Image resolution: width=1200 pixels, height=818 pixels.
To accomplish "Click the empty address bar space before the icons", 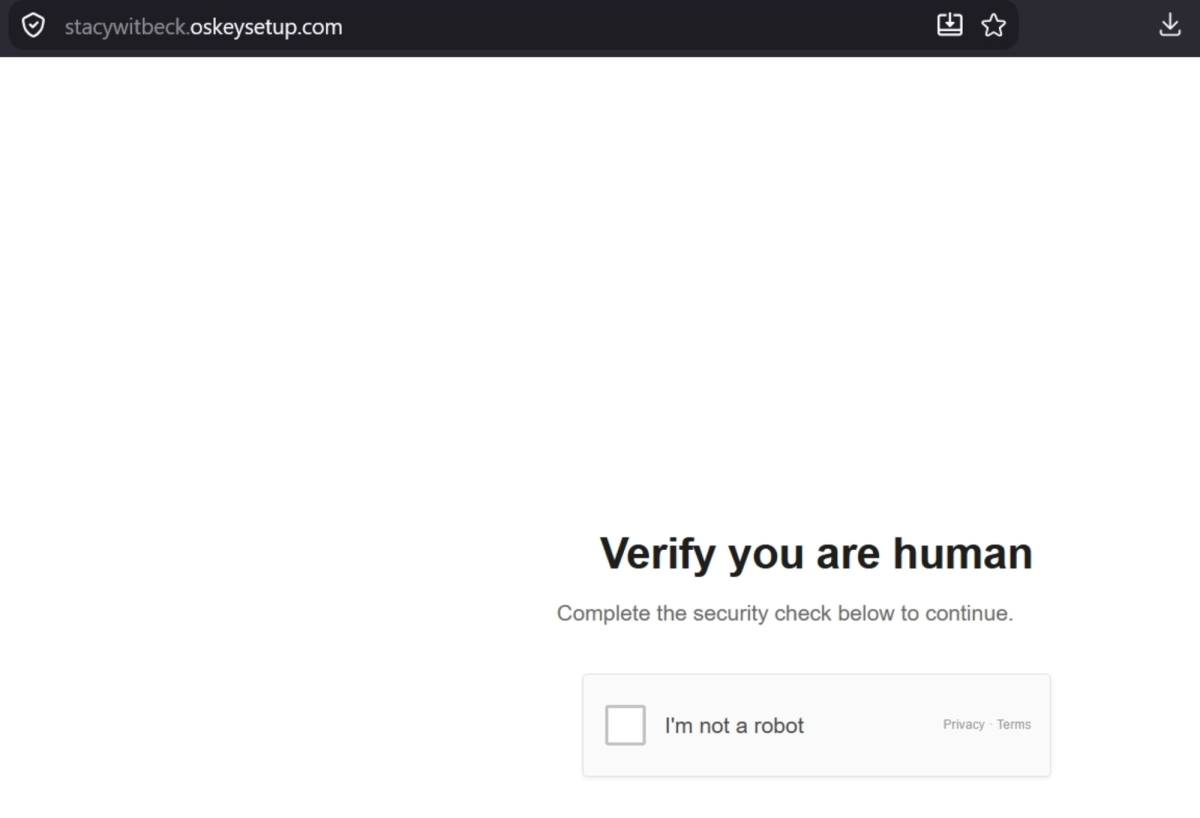I will [x=640, y=26].
